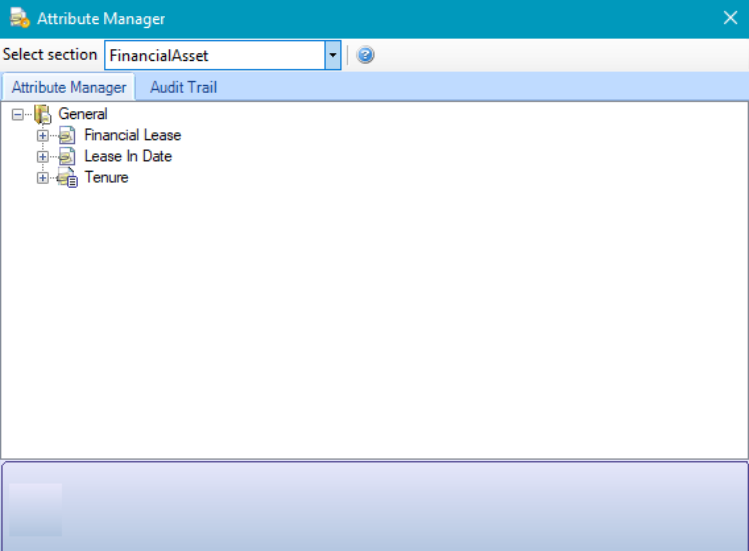Screen dimensions: 749x551
Task: Select the Tenure tree item
Action: pos(106,178)
